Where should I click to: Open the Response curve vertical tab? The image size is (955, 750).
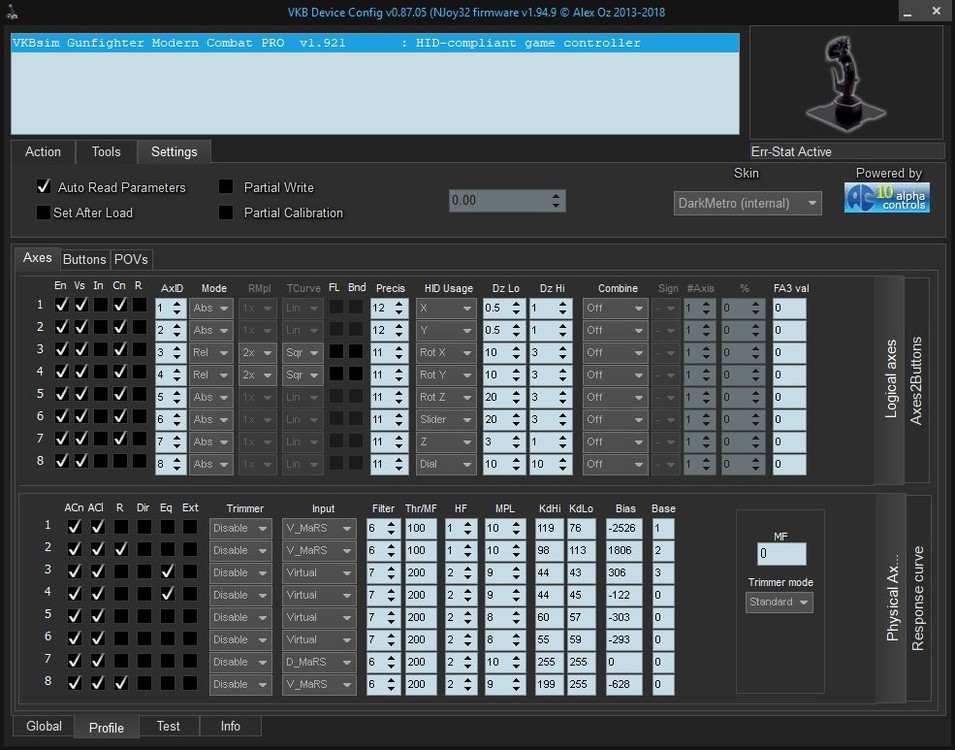click(917, 598)
